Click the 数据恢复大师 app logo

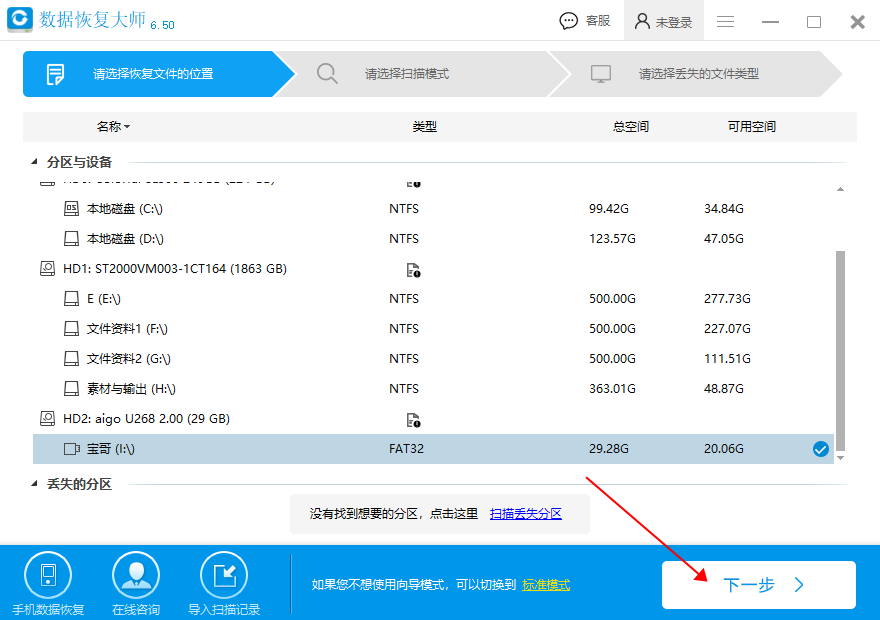coord(22,19)
